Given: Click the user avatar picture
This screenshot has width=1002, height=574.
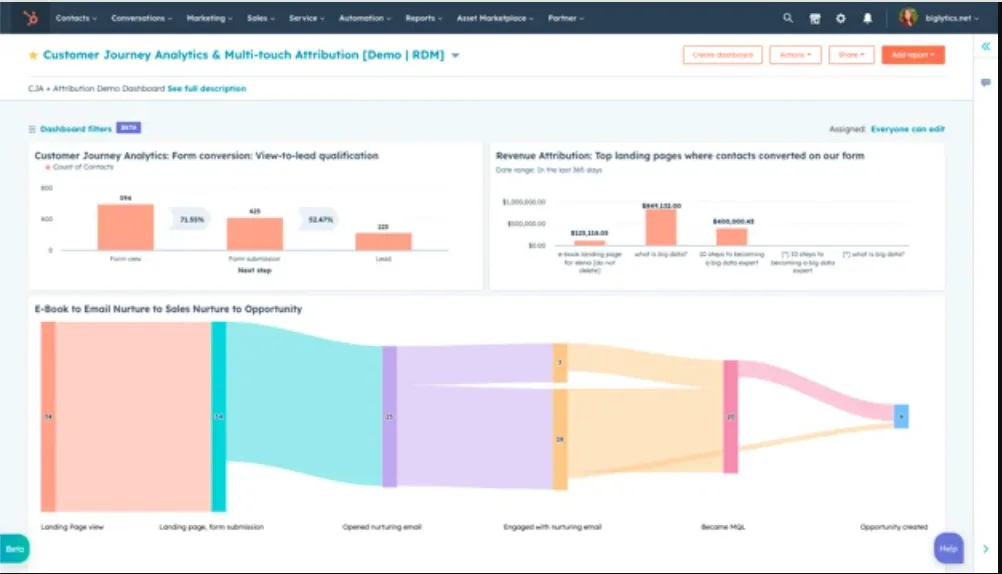Looking at the screenshot, I should point(908,17).
